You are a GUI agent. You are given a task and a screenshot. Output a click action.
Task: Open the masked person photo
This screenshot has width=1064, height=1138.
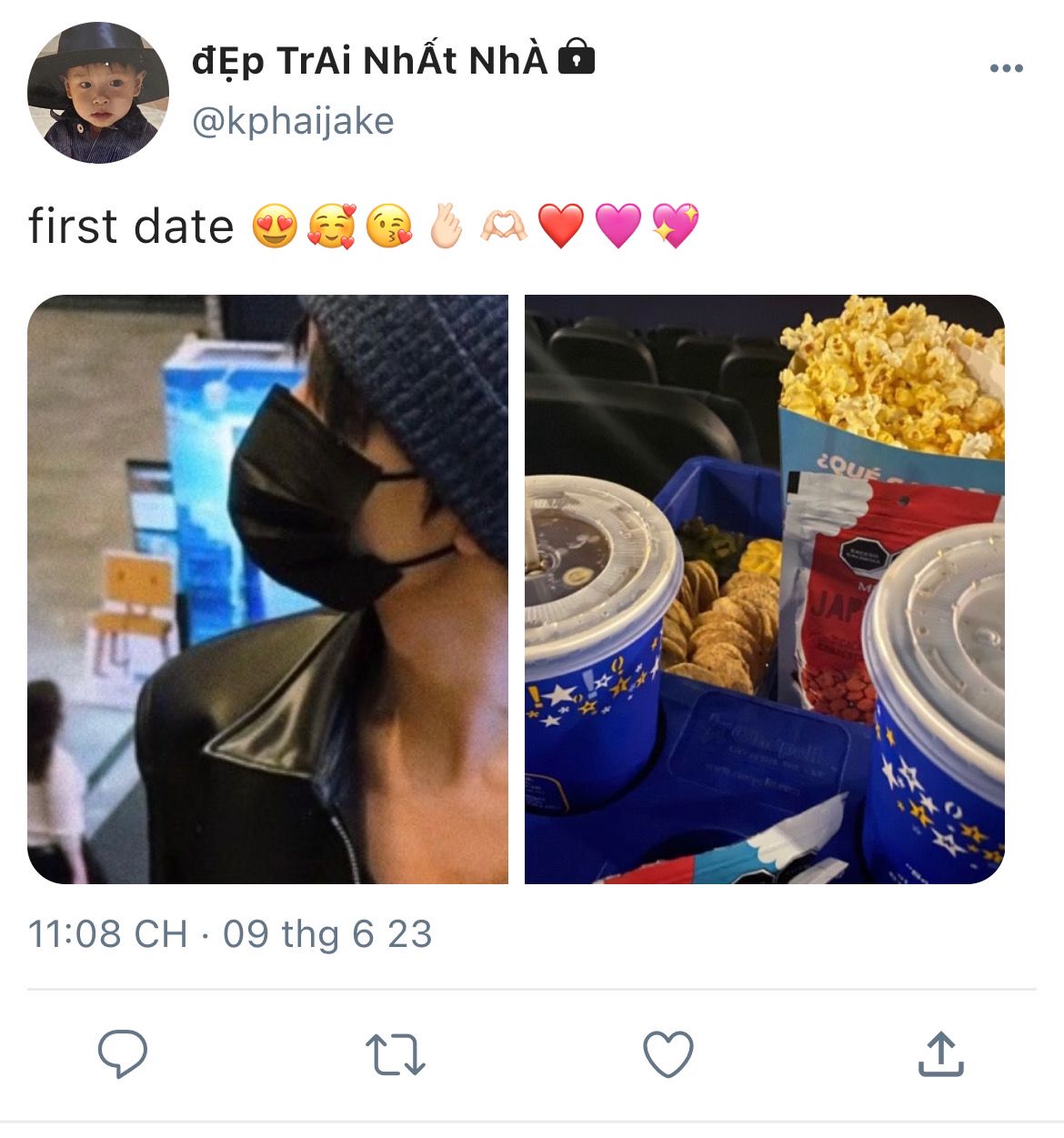(x=267, y=589)
